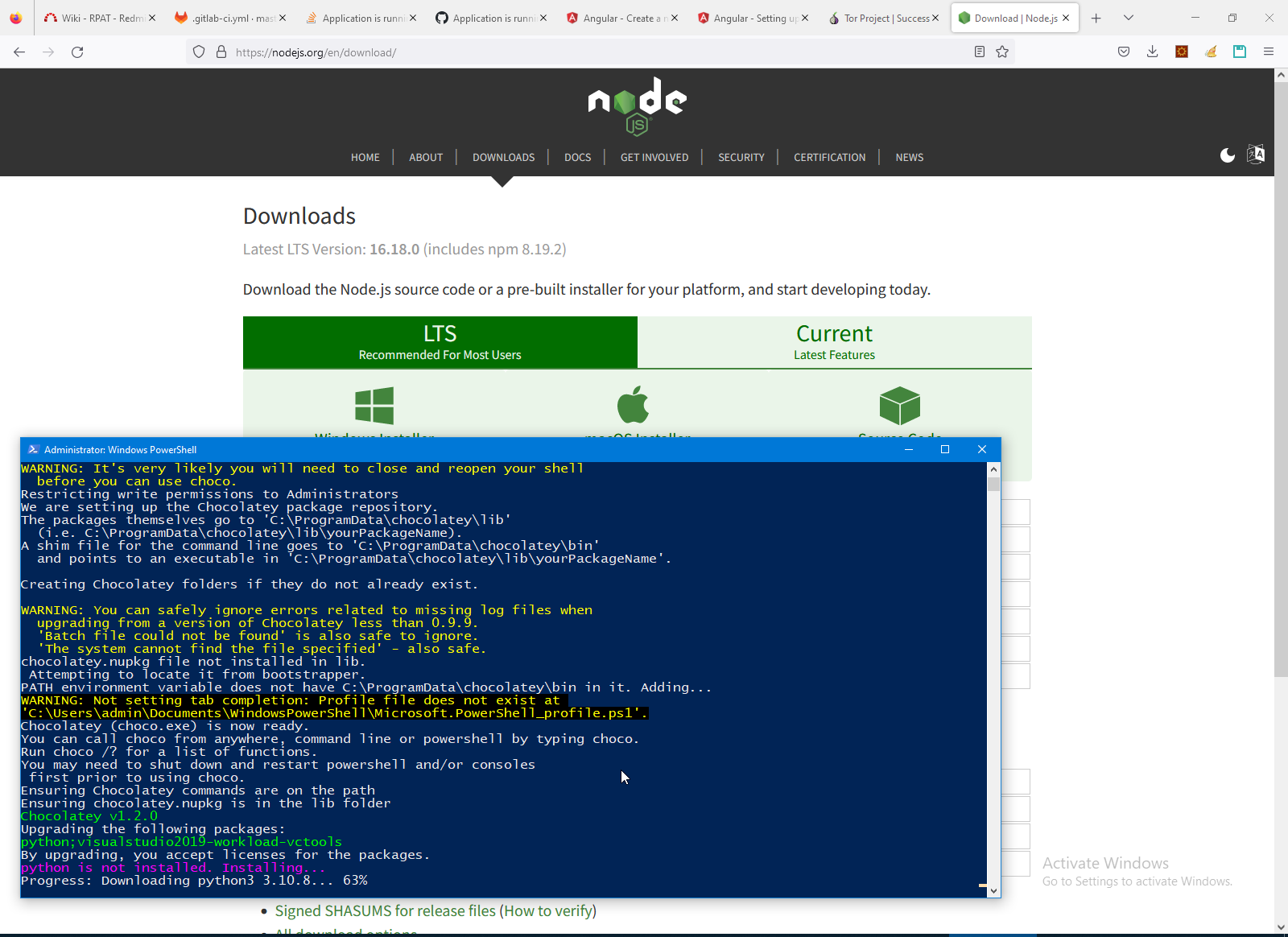
Task: Click the 'Progress: Downloading python3 3.10.8' line
Action: (194, 881)
